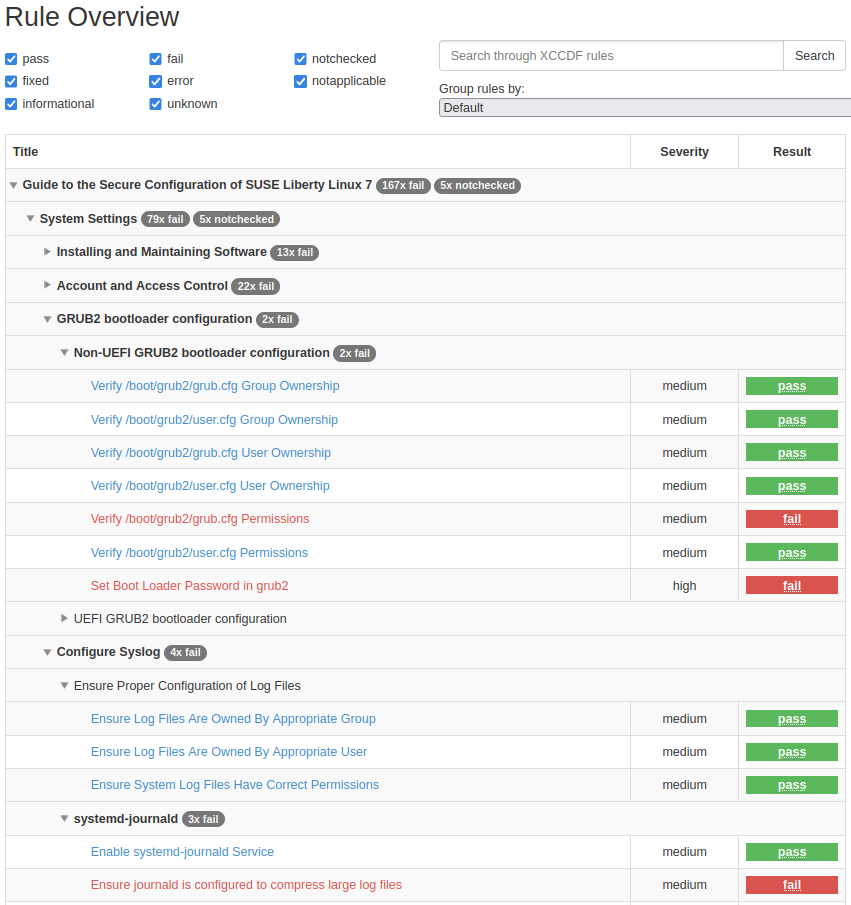Click the XCCDF rules search field
851x905 pixels.
(611, 56)
